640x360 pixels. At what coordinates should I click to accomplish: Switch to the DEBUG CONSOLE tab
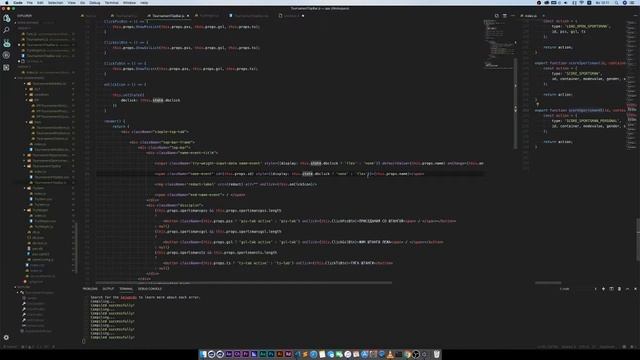point(150,289)
